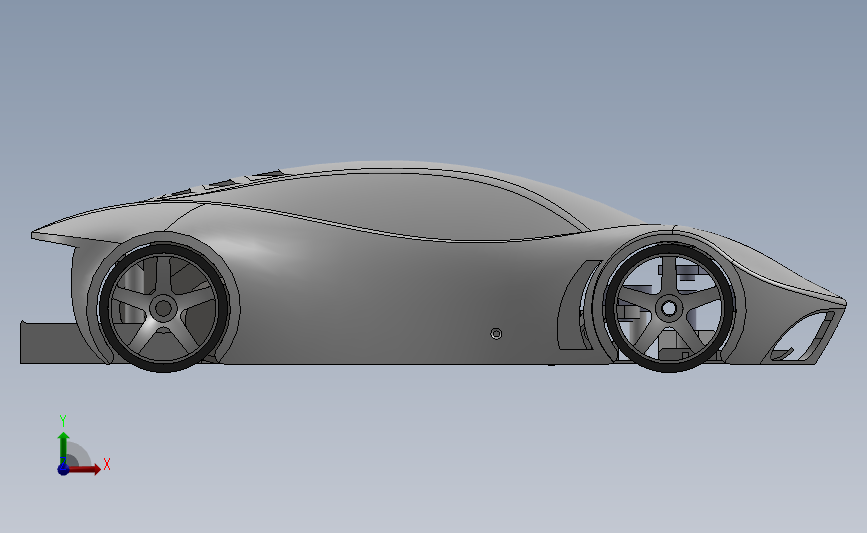Select the front wheel center hub
Image resolution: width=867 pixels, height=533 pixels.
point(668,308)
